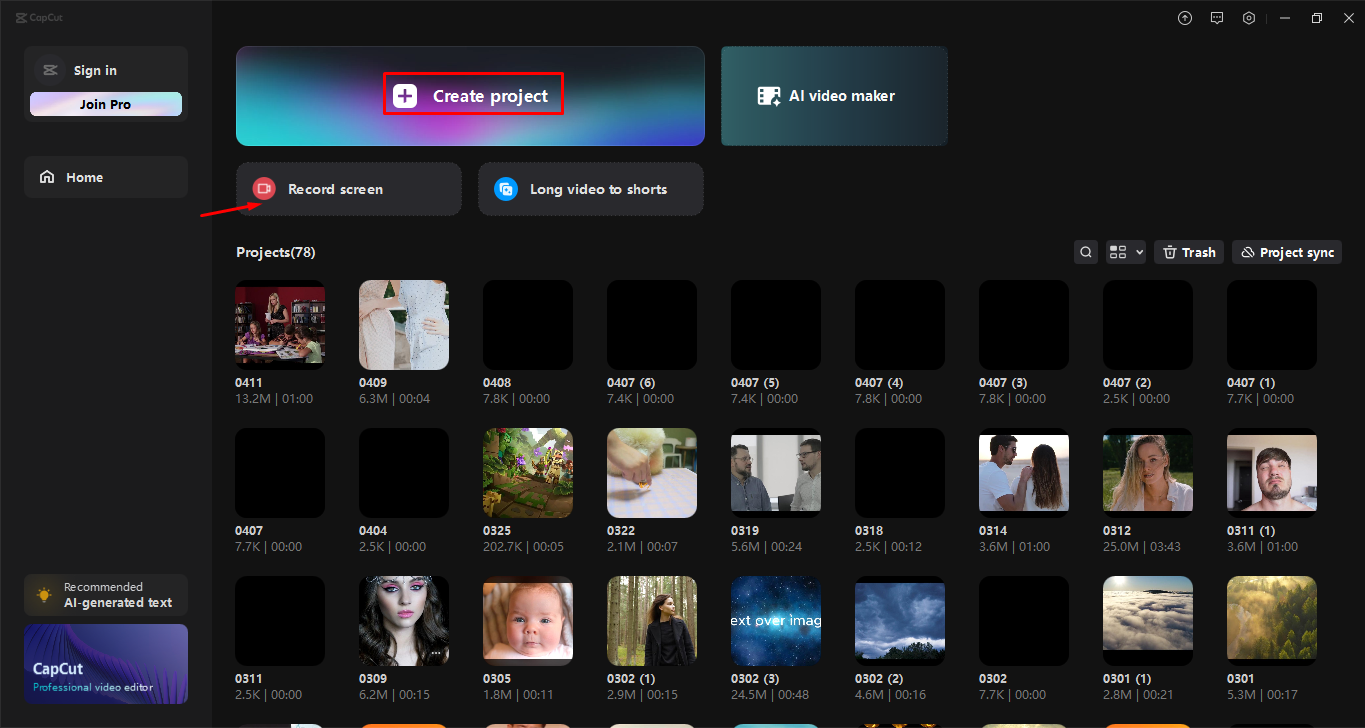This screenshot has height=728, width=1365.
Task: Open the hexagon settings icon
Action: click(1249, 18)
